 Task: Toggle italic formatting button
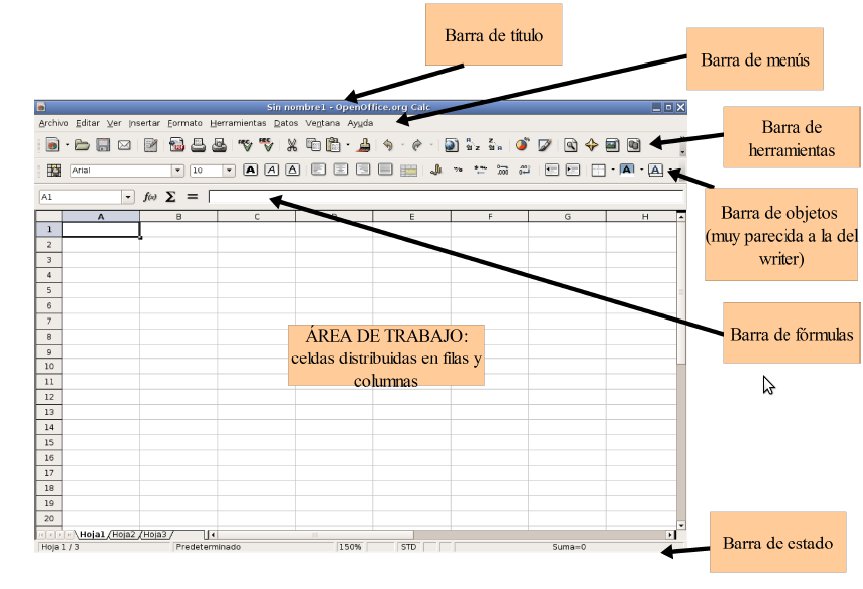click(x=272, y=171)
